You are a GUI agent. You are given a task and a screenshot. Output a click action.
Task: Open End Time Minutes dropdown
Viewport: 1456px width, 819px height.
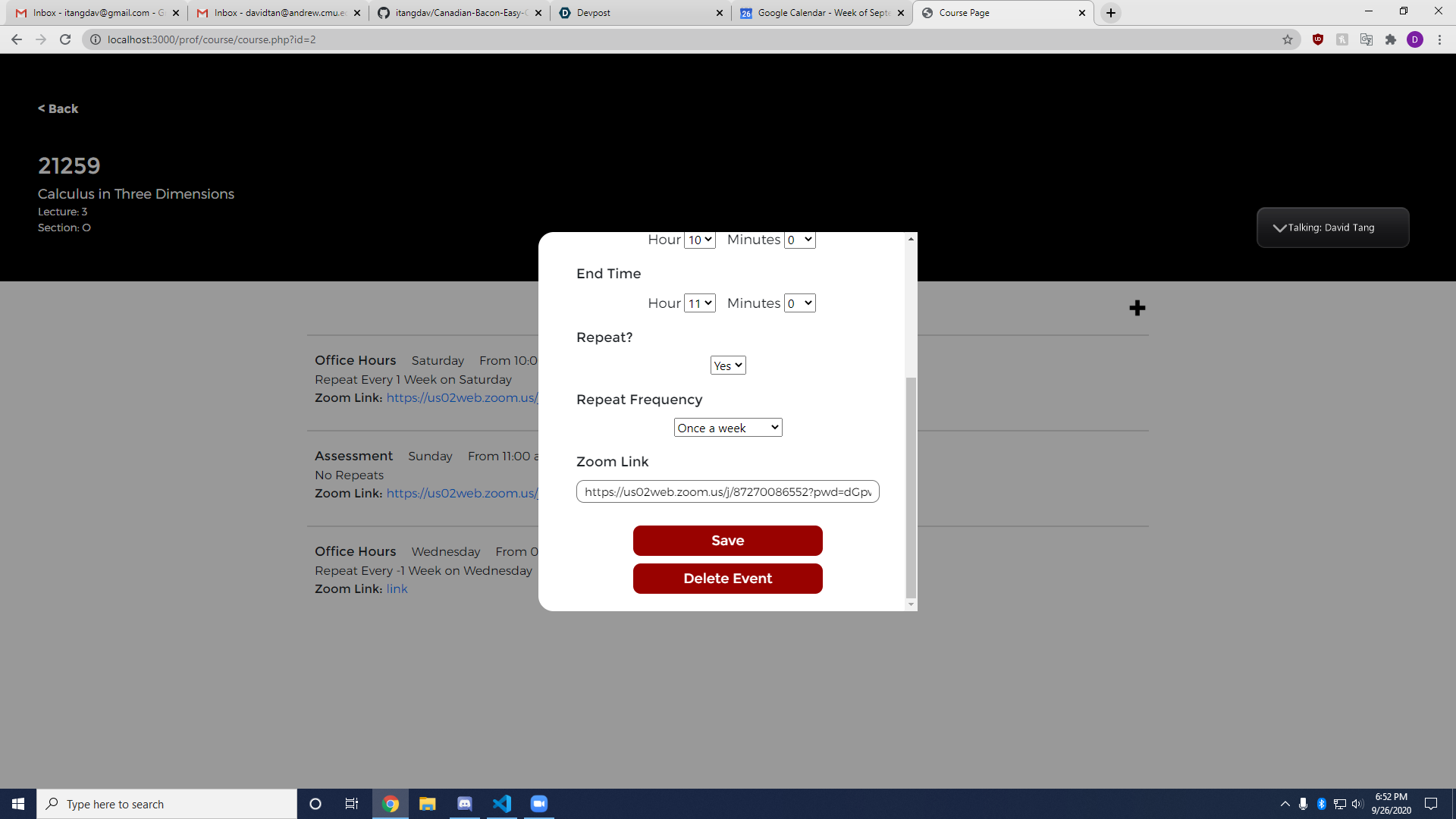[800, 303]
